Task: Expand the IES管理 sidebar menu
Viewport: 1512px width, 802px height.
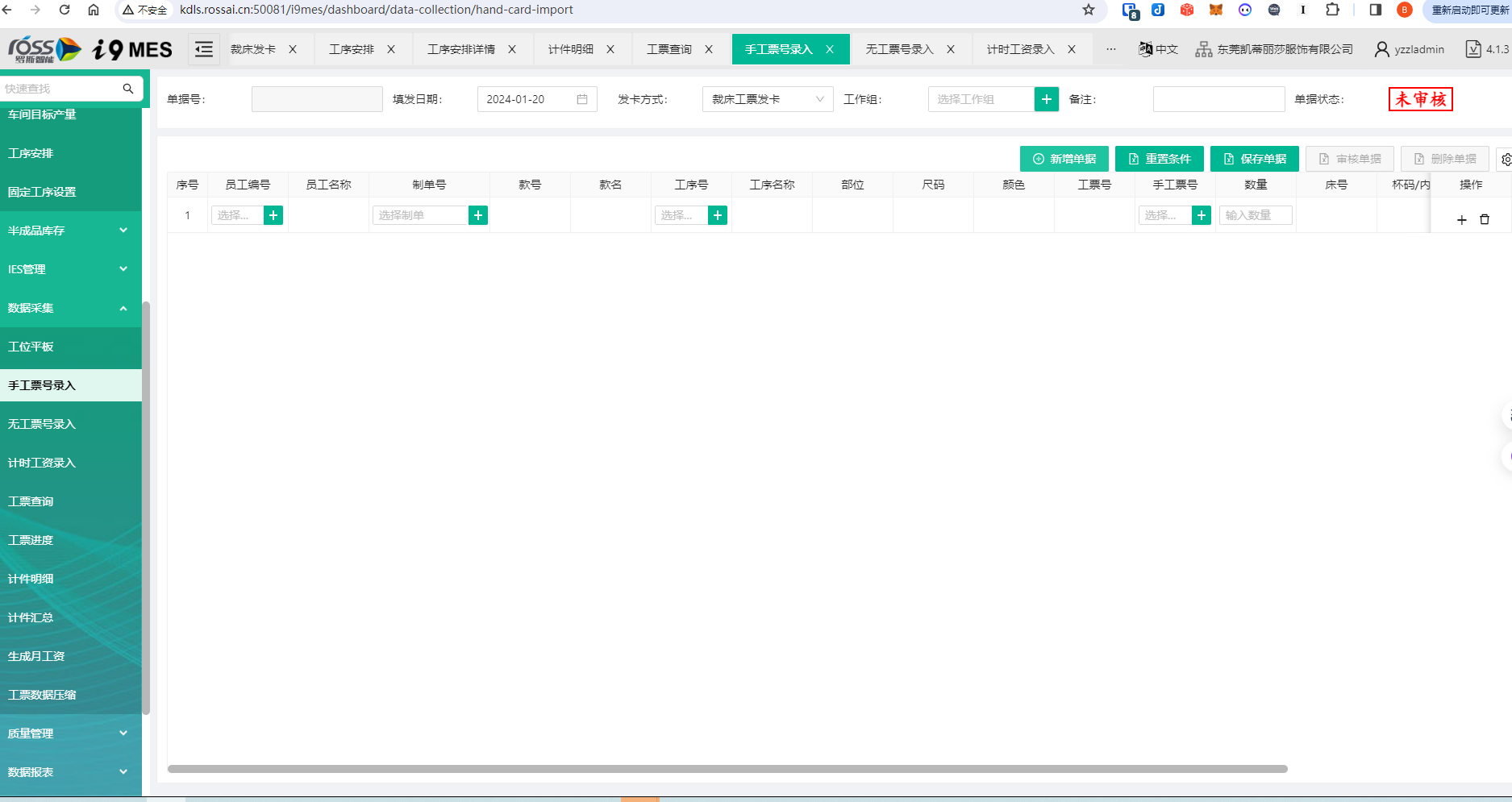Action: [71, 269]
